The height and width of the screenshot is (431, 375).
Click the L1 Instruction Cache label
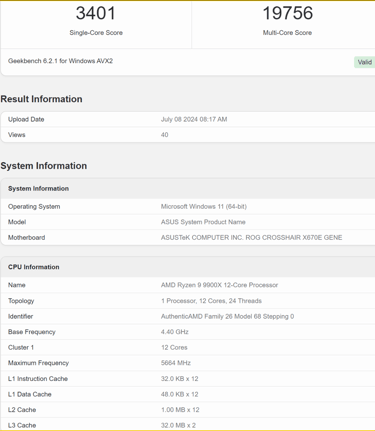coord(38,379)
